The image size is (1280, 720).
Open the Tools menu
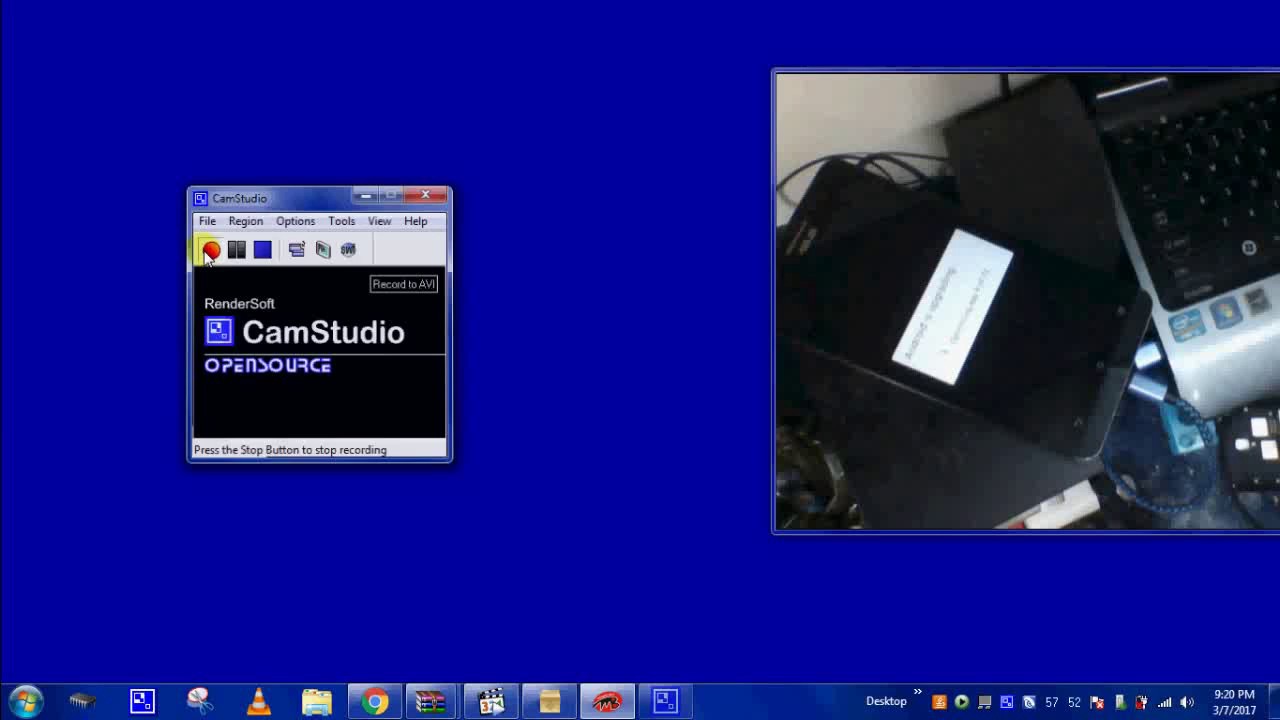(x=341, y=221)
